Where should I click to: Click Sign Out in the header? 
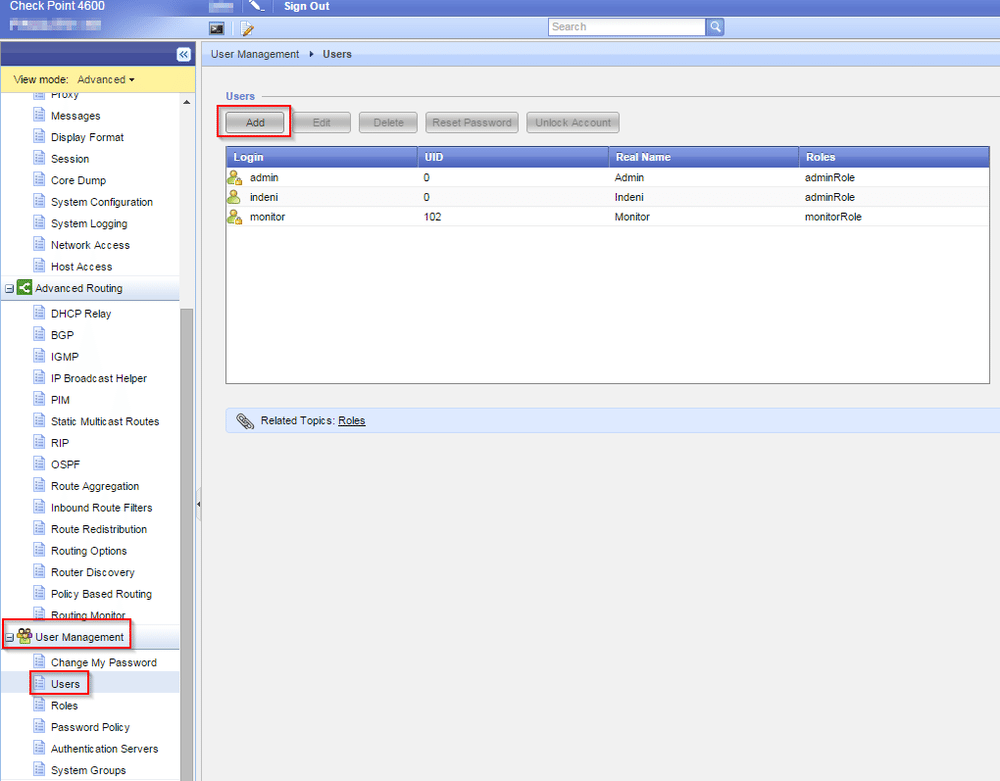[x=306, y=7]
